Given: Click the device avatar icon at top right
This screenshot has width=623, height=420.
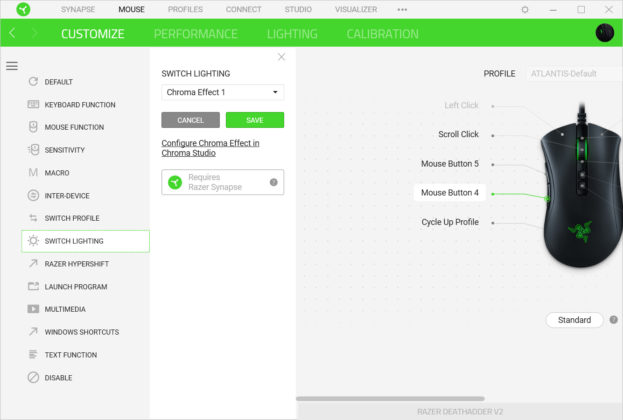Looking at the screenshot, I should [x=605, y=33].
